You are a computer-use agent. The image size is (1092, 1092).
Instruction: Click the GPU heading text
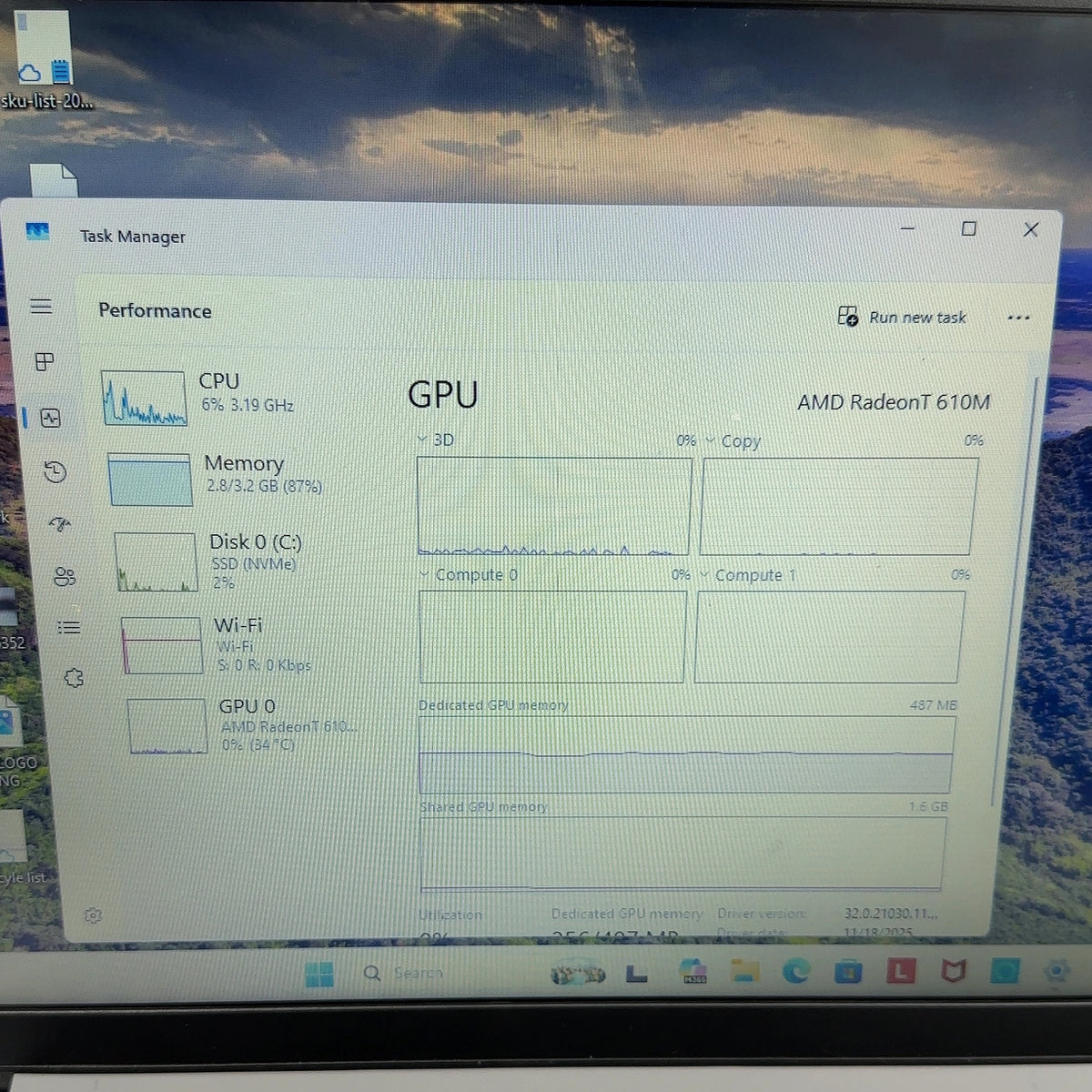pyautogui.click(x=443, y=395)
